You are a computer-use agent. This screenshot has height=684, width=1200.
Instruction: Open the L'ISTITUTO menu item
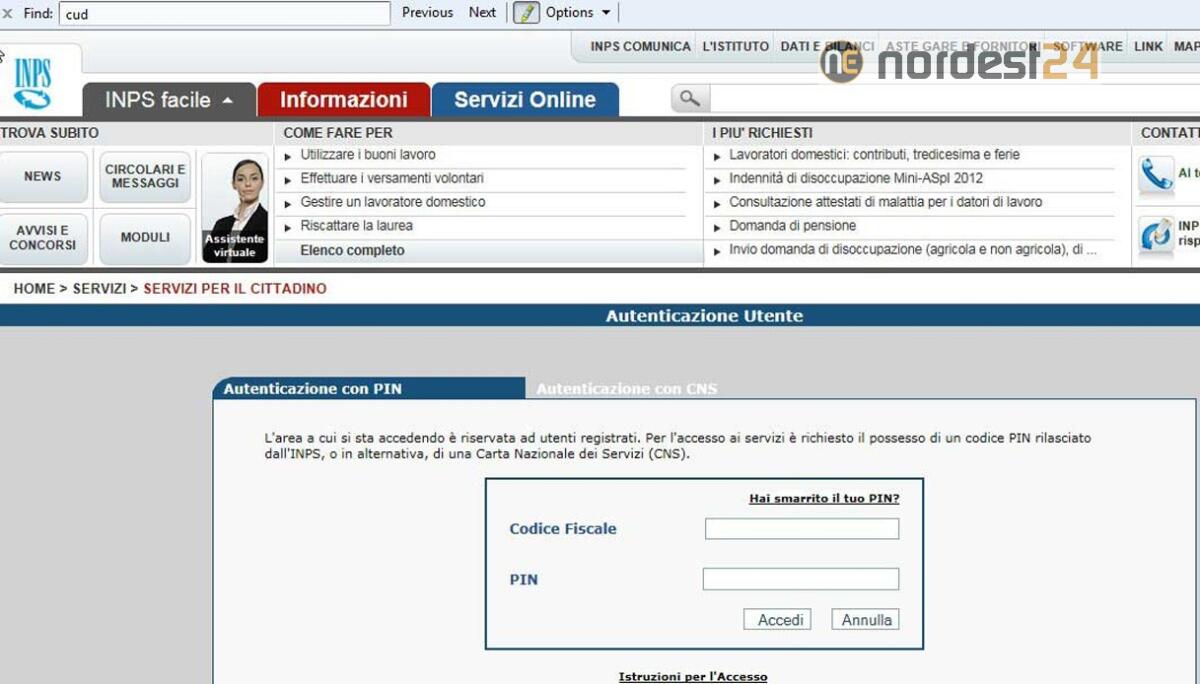(734, 46)
